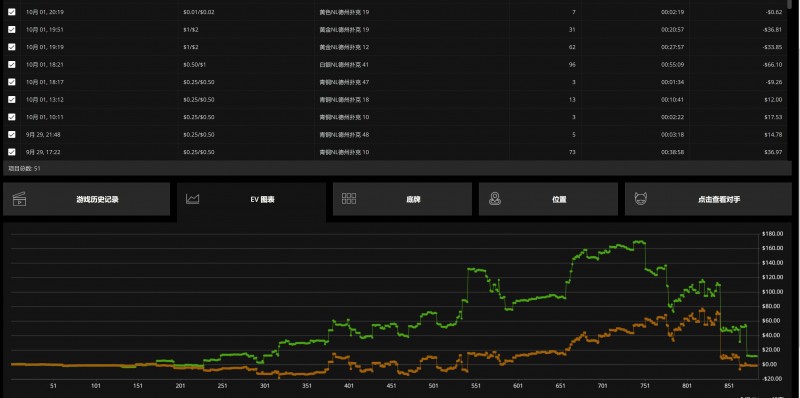Click the $180.00 axis label on chart
This screenshot has width=800, height=398.
[x=772, y=234]
